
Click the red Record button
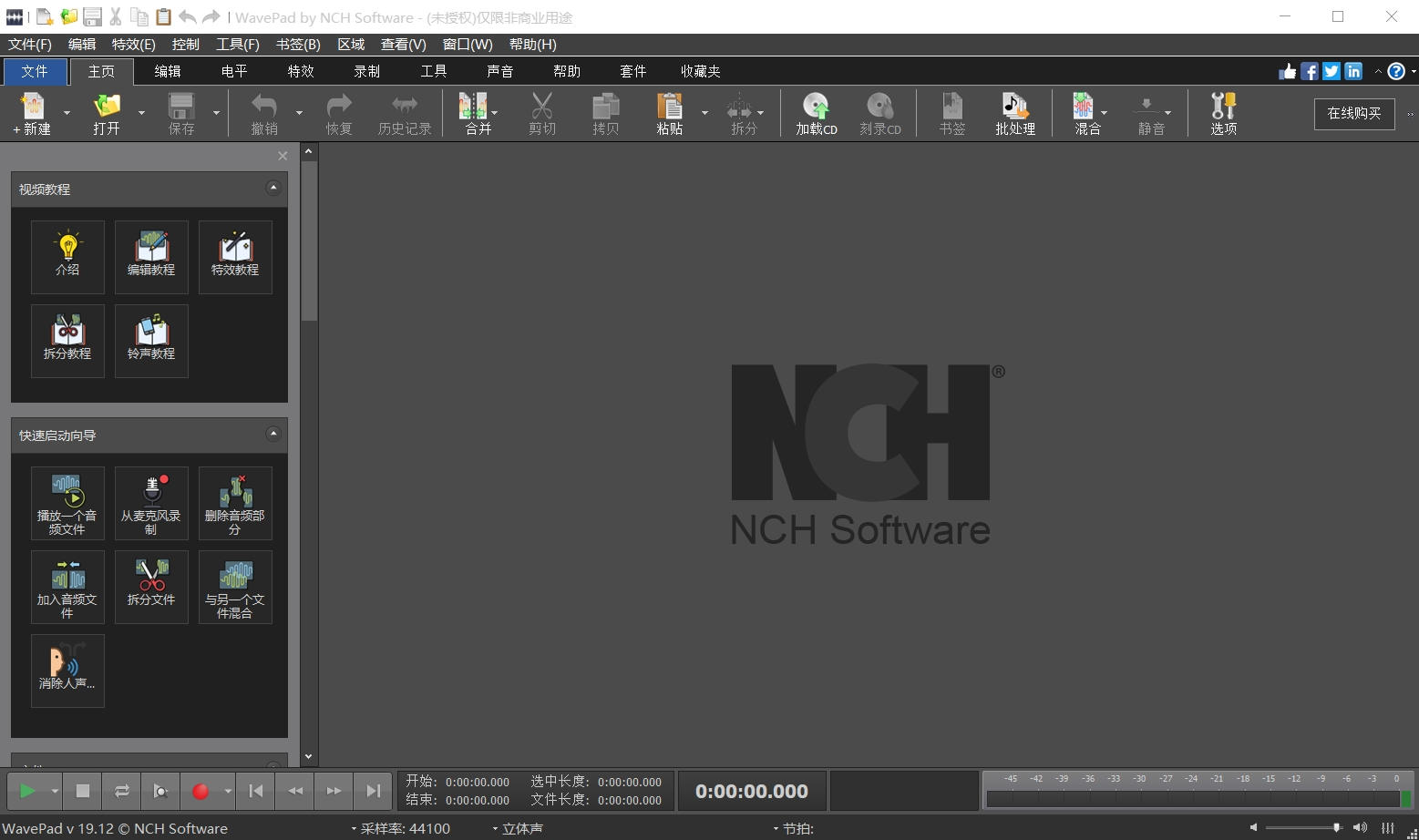pos(201,791)
